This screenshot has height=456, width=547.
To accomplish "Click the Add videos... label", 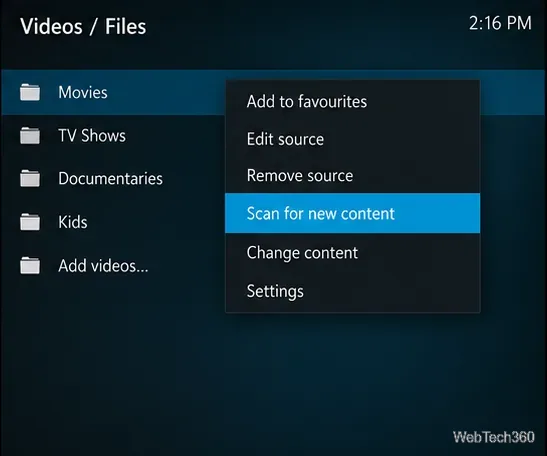I will [x=103, y=266].
